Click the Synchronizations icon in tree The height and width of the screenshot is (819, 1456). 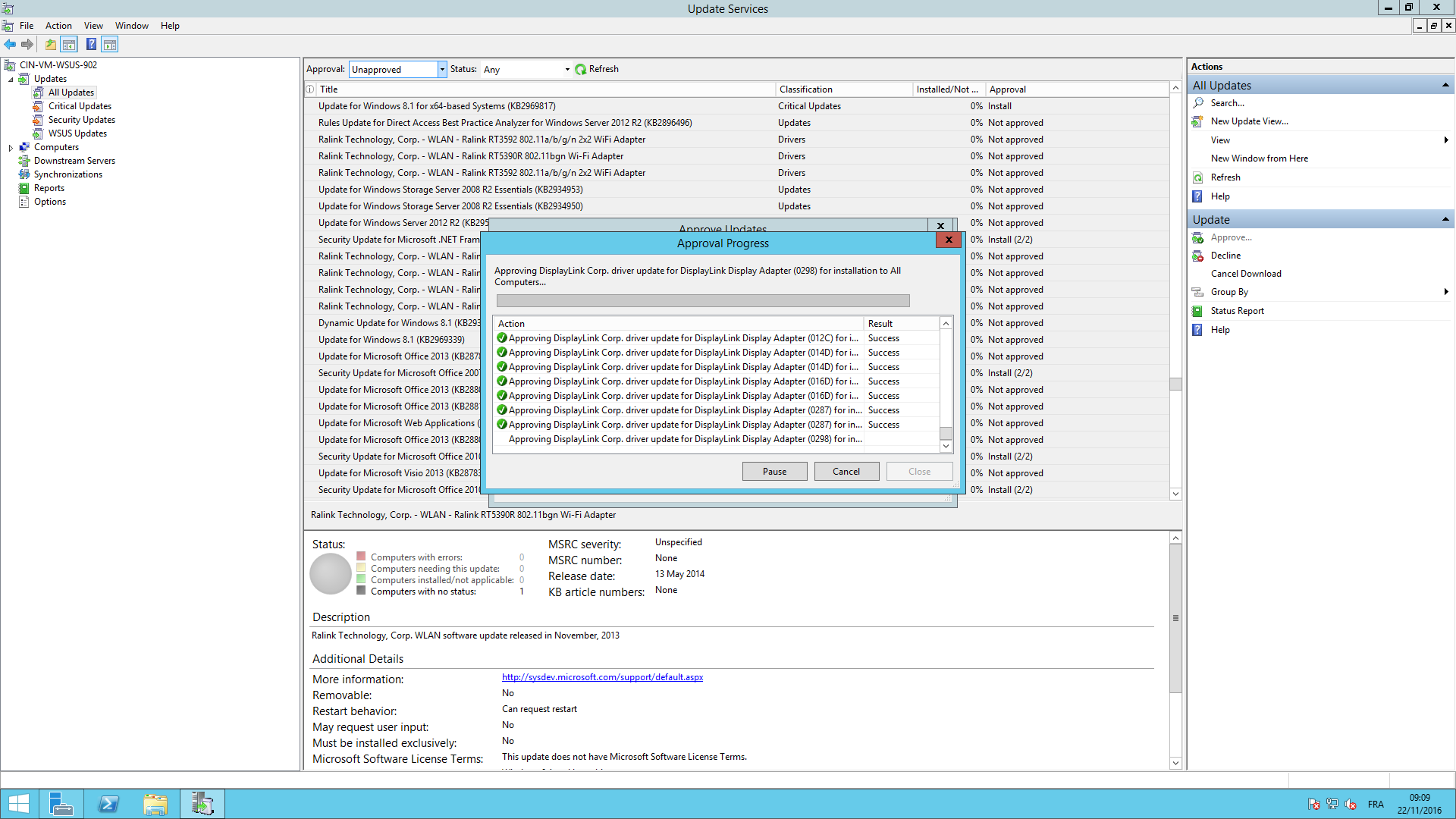tap(24, 174)
